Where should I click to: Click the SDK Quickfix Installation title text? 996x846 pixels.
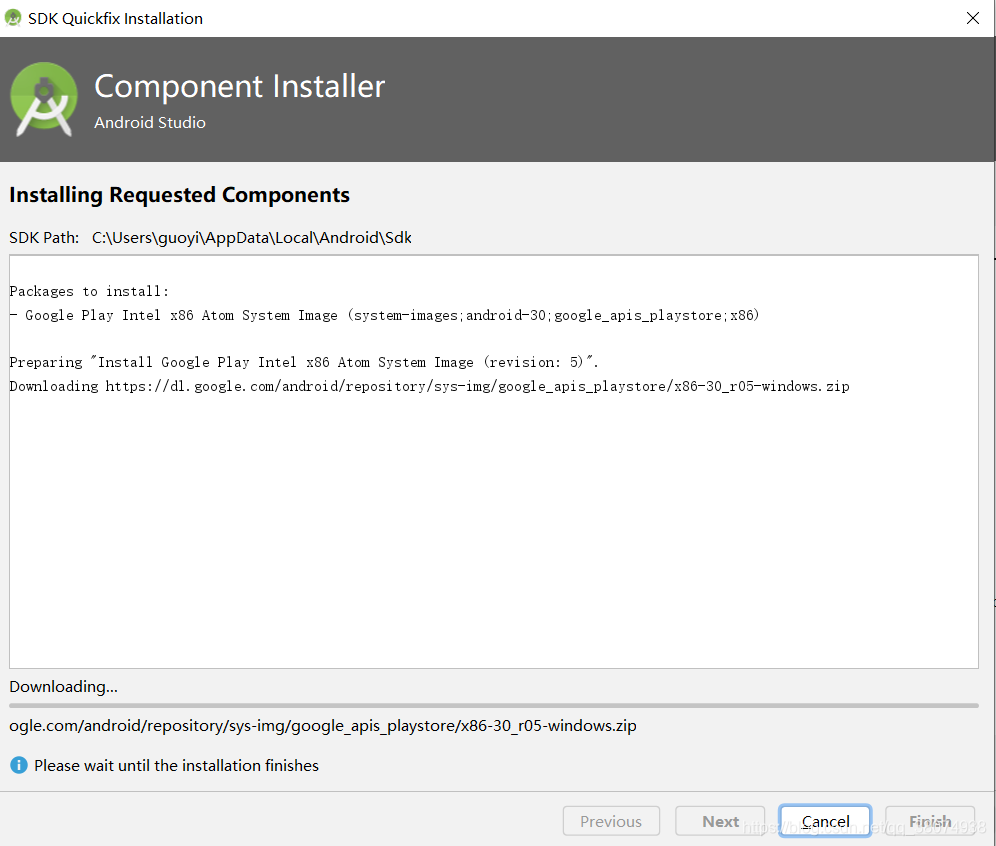[x=116, y=18]
